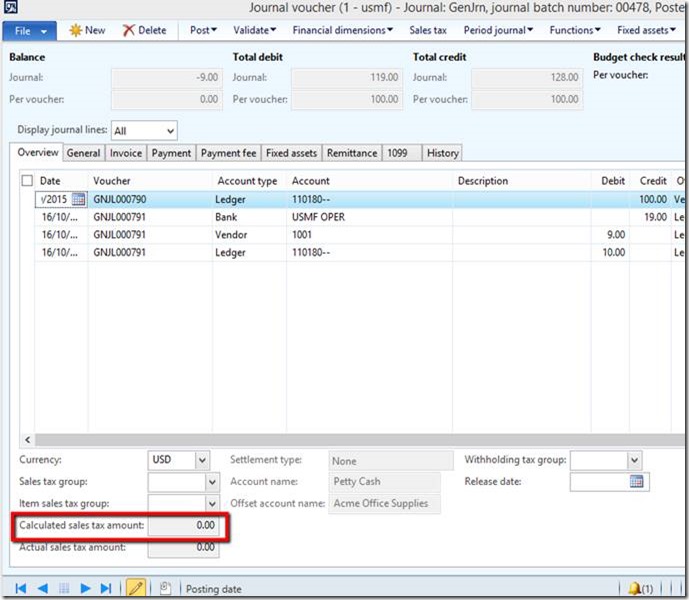Select the Bank row USMF OPER account
689x600 pixels.
point(370,217)
